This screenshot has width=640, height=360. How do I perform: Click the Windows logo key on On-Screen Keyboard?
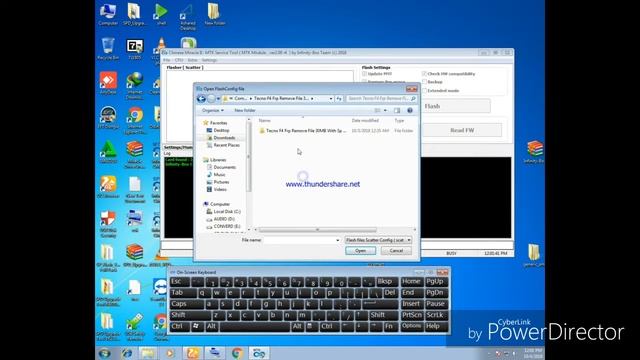coord(197,326)
